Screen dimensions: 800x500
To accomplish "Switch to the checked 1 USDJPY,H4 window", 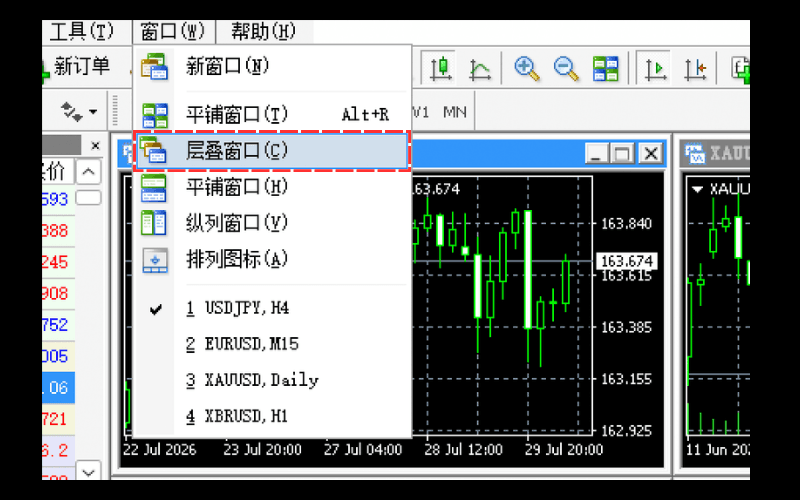I will (272, 308).
